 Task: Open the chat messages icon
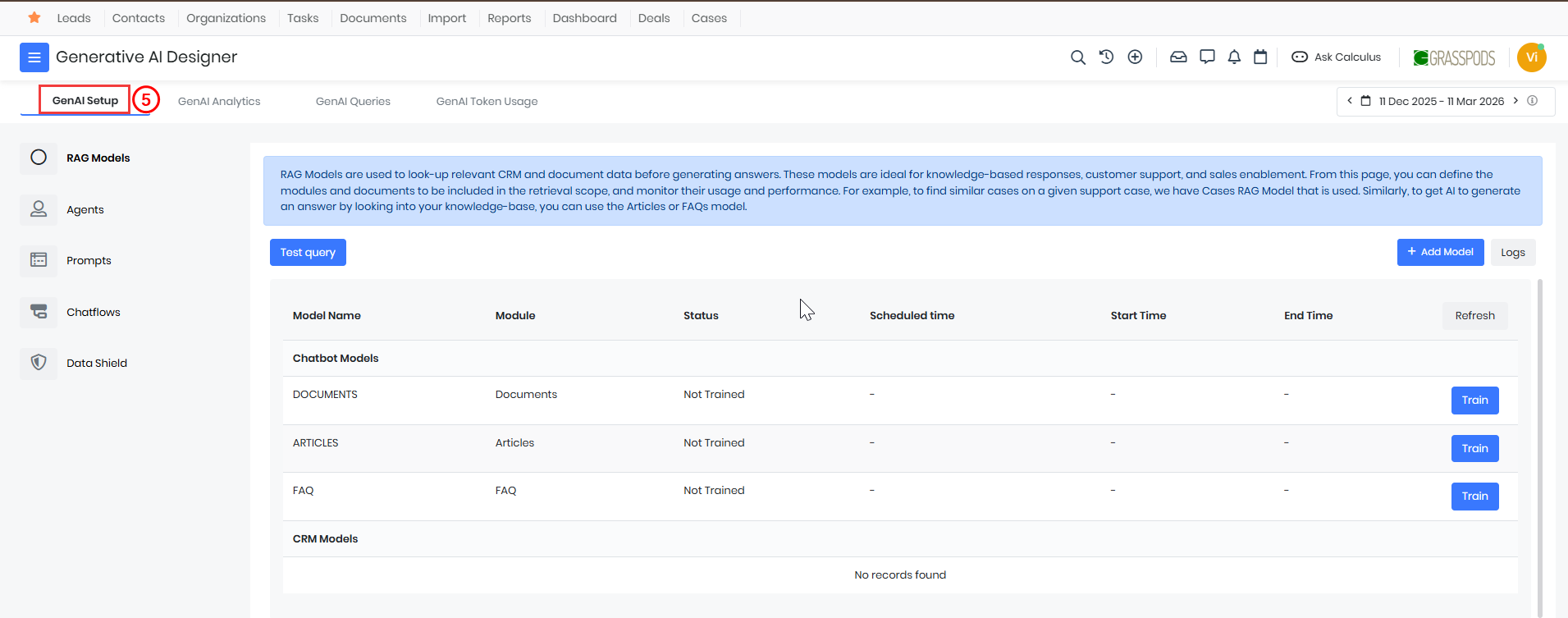coord(1207,57)
